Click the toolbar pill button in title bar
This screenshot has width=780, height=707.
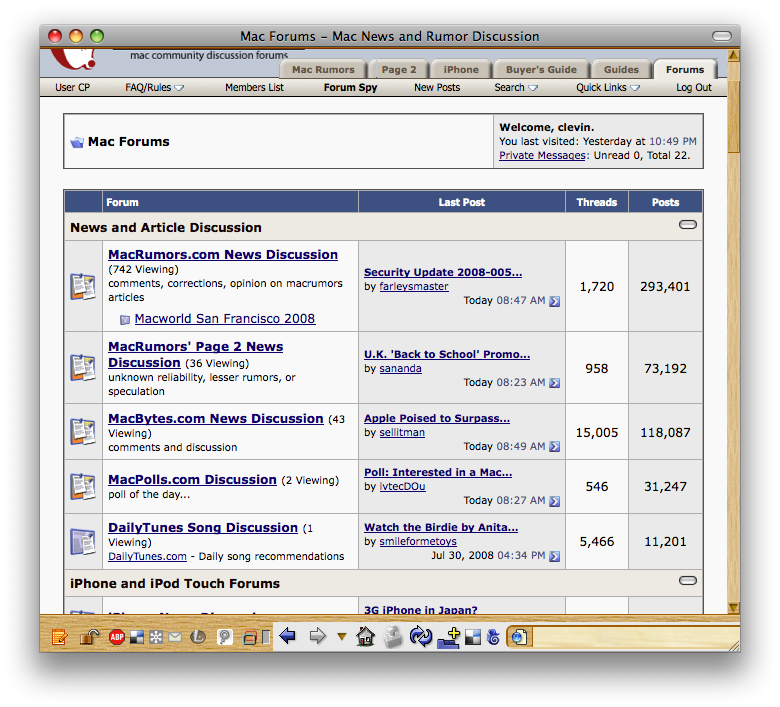pyautogui.click(x=722, y=36)
